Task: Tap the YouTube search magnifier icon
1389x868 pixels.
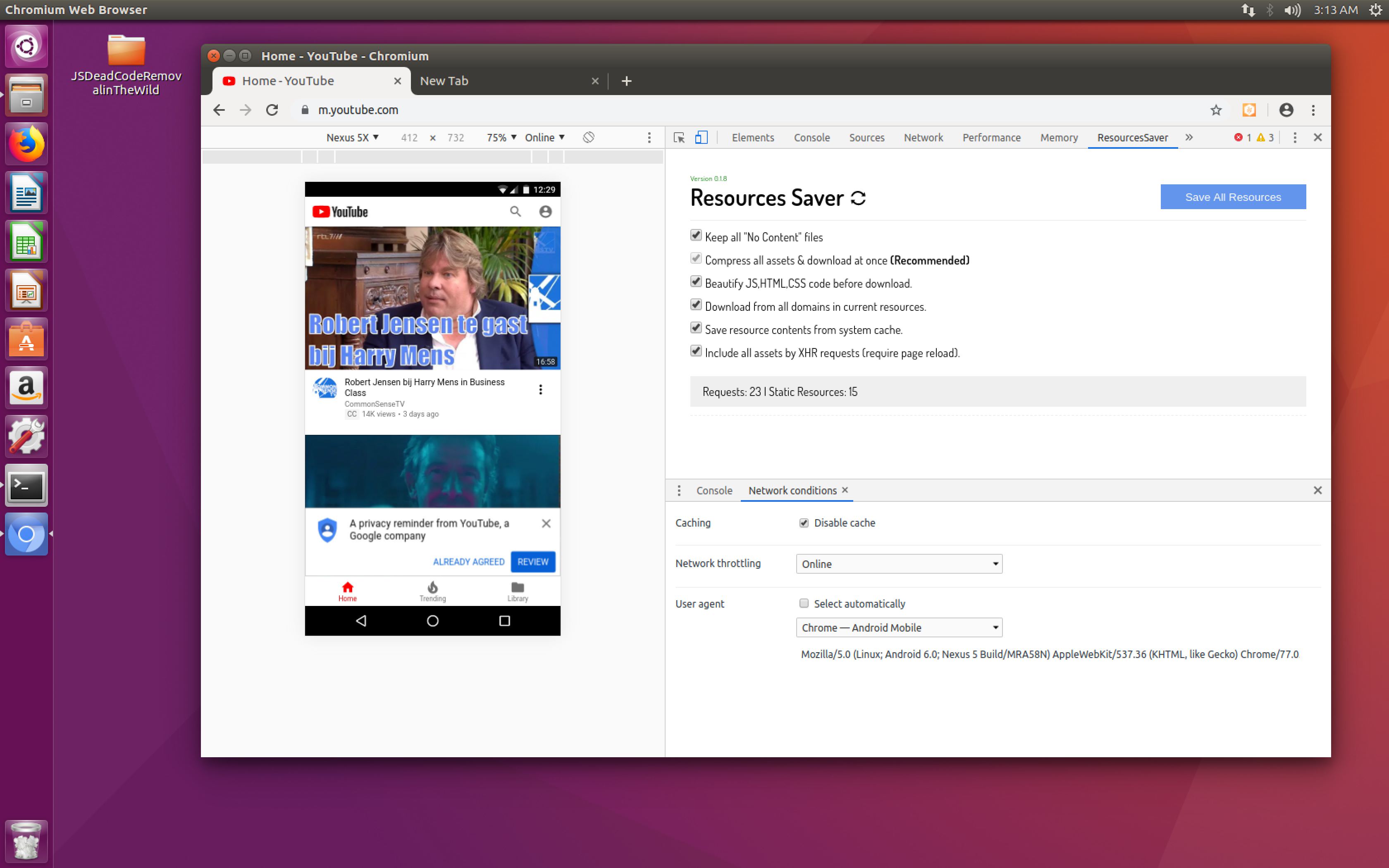Action: click(516, 212)
